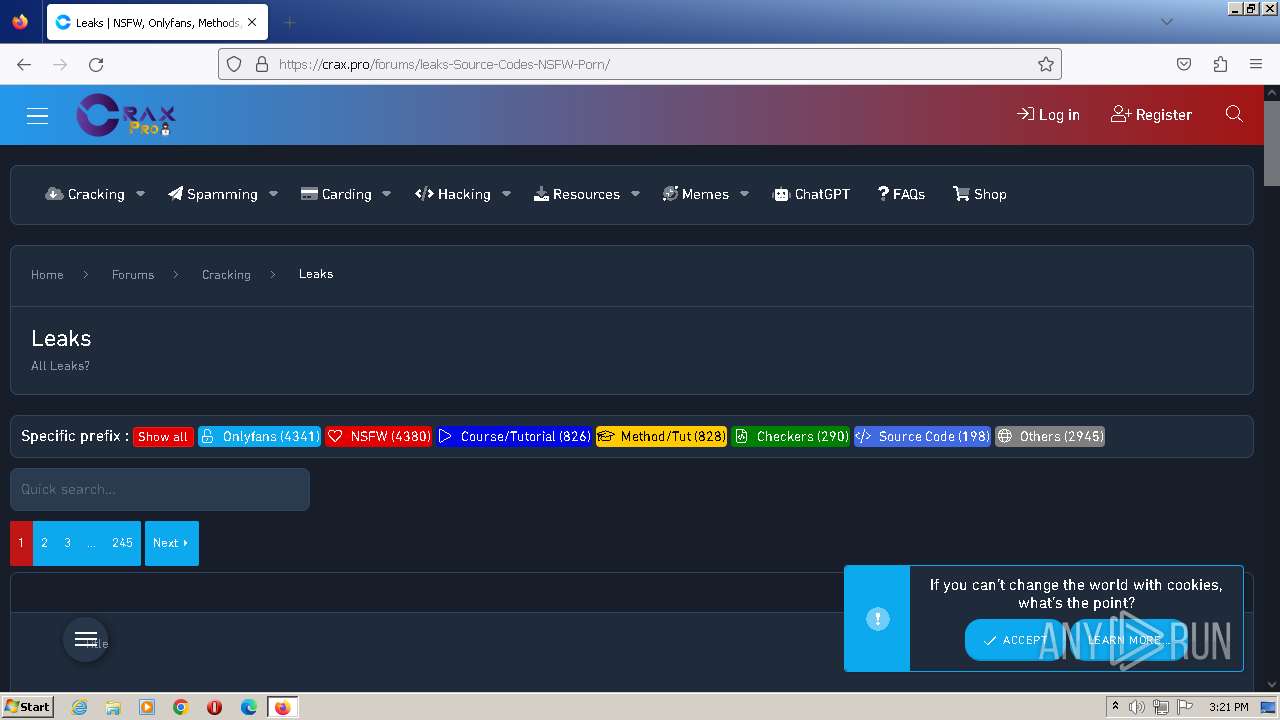The image size is (1280, 720).
Task: Open the ChatGPT nav link
Action: (x=811, y=194)
